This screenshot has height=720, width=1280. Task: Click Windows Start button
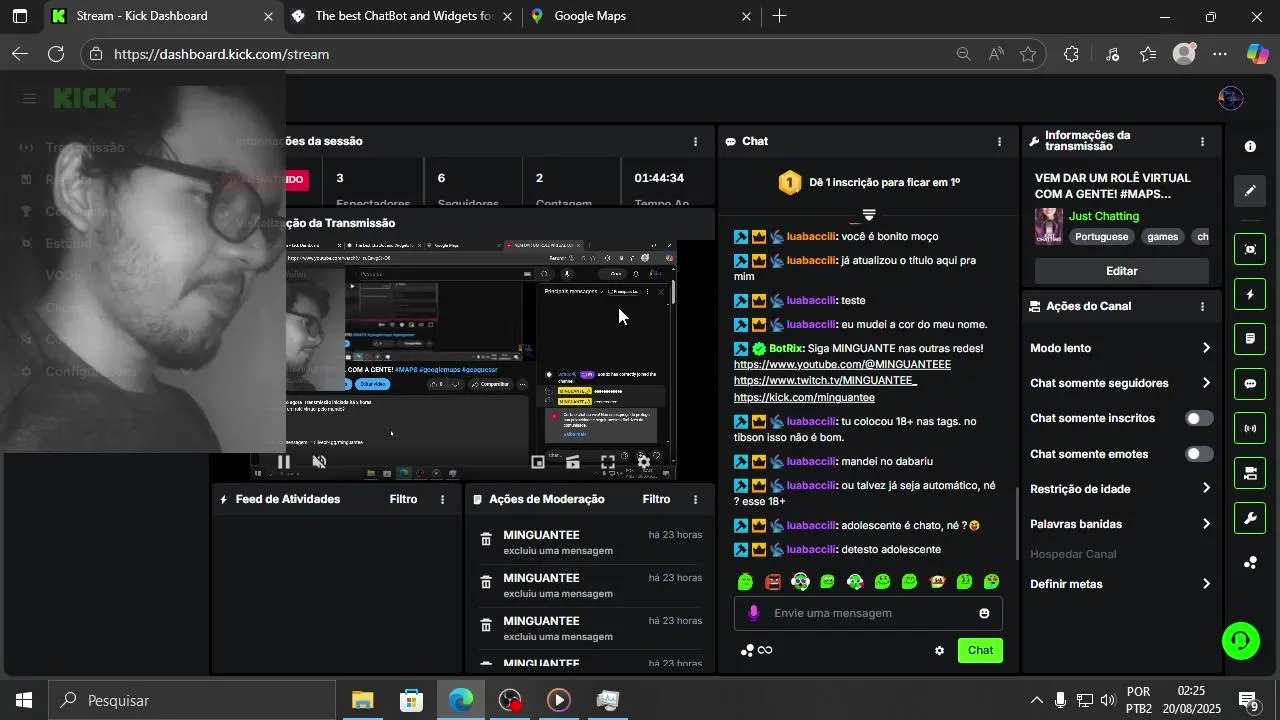pos(24,700)
